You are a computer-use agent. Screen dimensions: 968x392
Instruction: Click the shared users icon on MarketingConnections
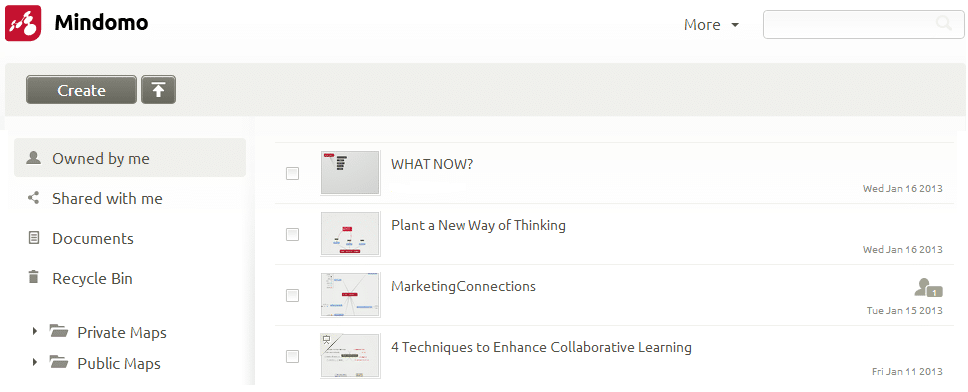click(928, 288)
